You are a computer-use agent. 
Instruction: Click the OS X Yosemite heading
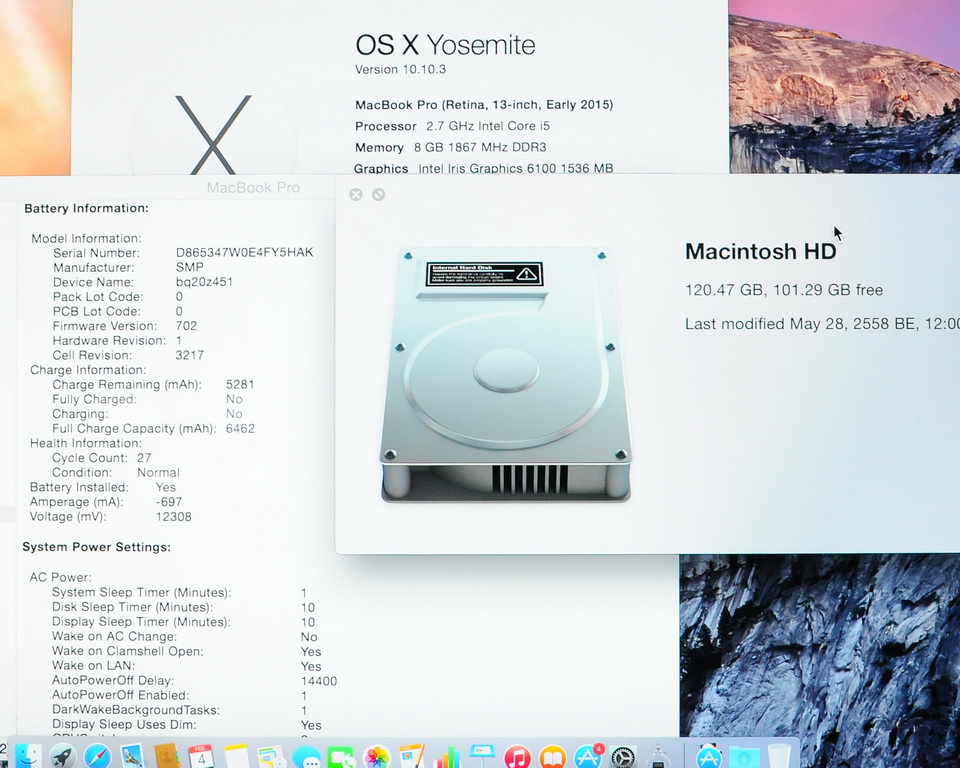[x=445, y=45]
